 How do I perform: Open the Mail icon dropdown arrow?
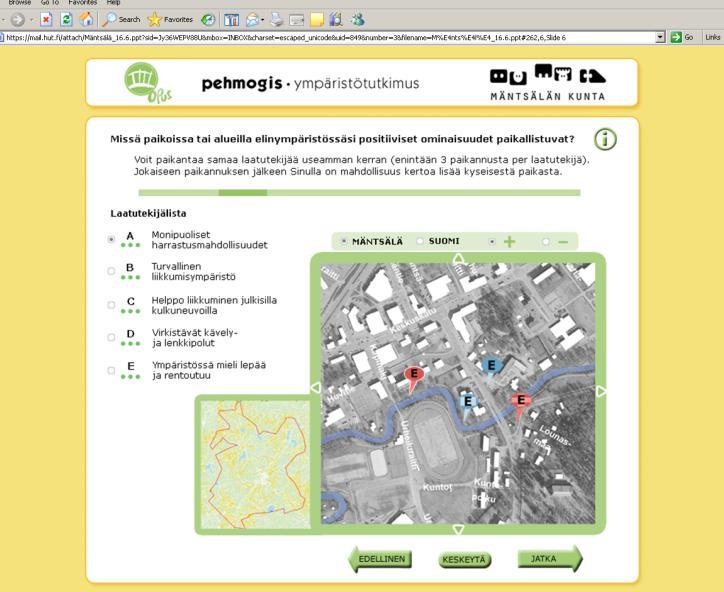point(262,20)
